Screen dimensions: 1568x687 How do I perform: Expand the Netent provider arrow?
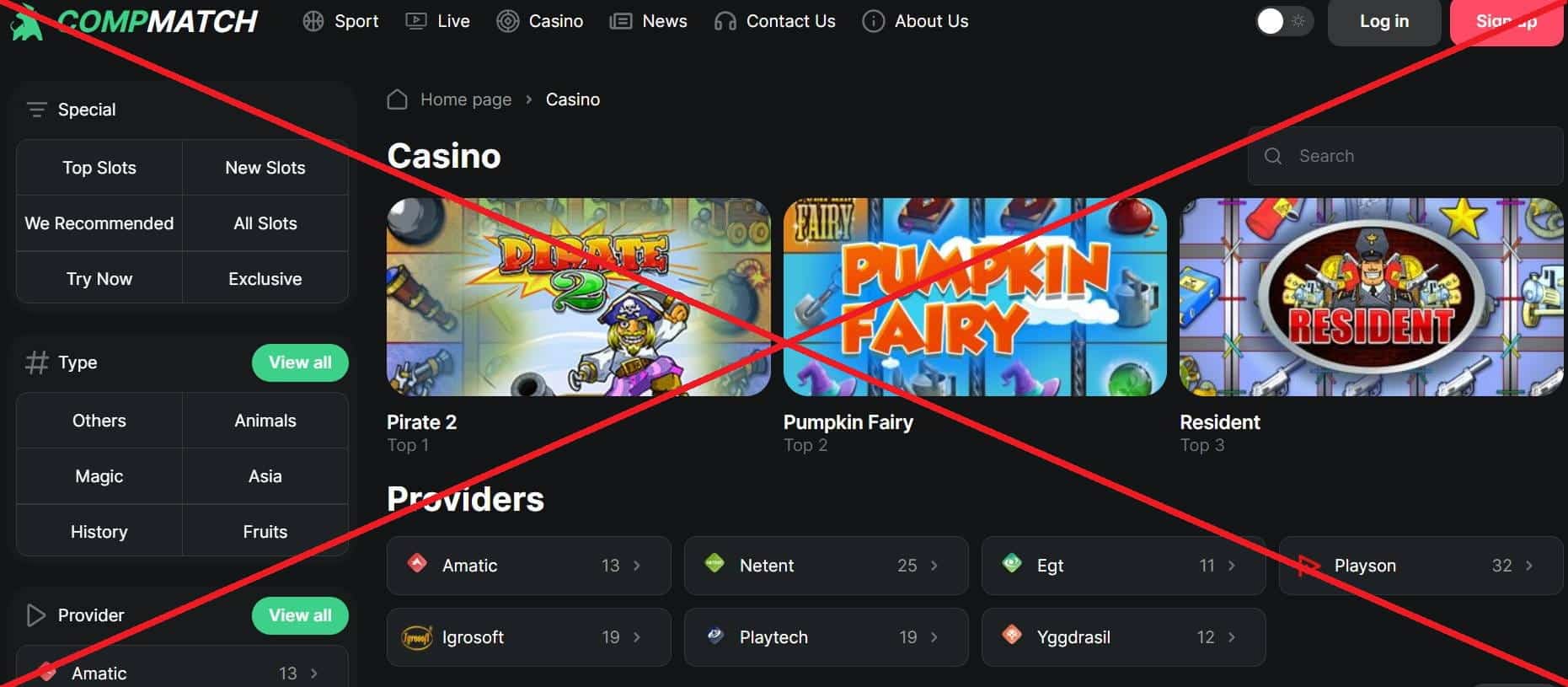click(934, 566)
